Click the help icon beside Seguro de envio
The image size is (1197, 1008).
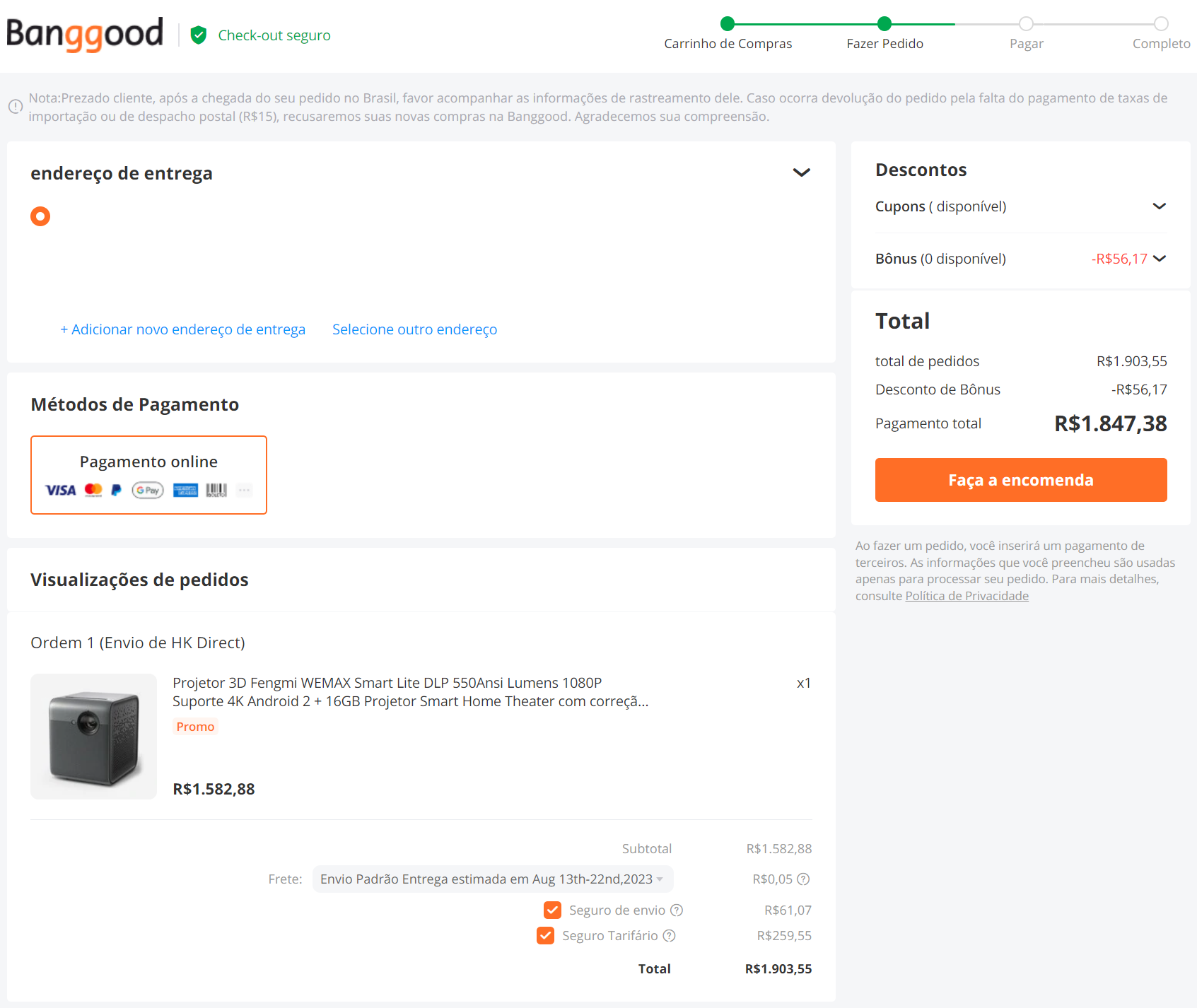[x=677, y=910]
